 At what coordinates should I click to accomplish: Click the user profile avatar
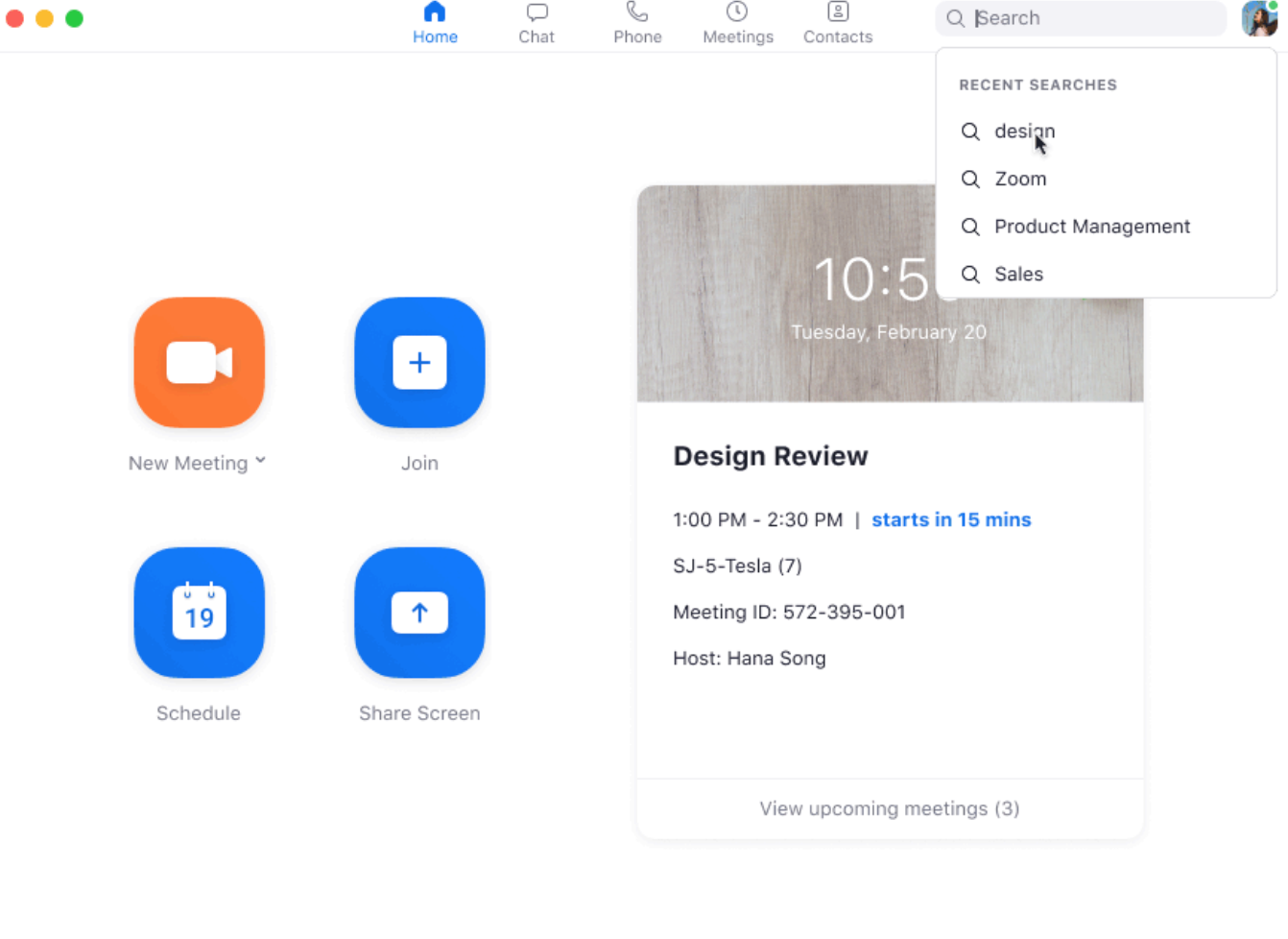[x=1258, y=18]
